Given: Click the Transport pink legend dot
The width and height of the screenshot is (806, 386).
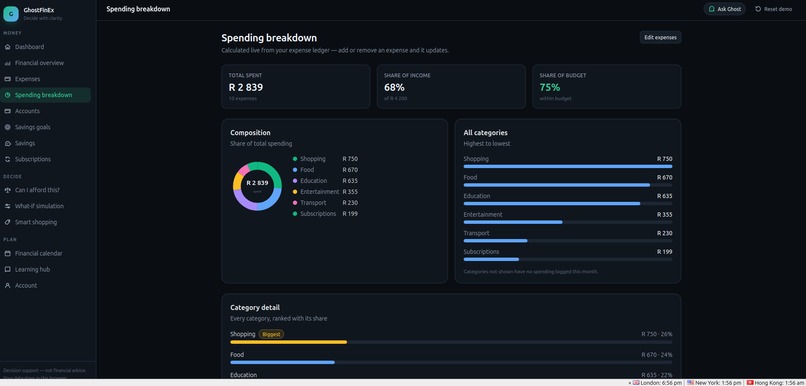Looking at the screenshot, I should 295,203.
